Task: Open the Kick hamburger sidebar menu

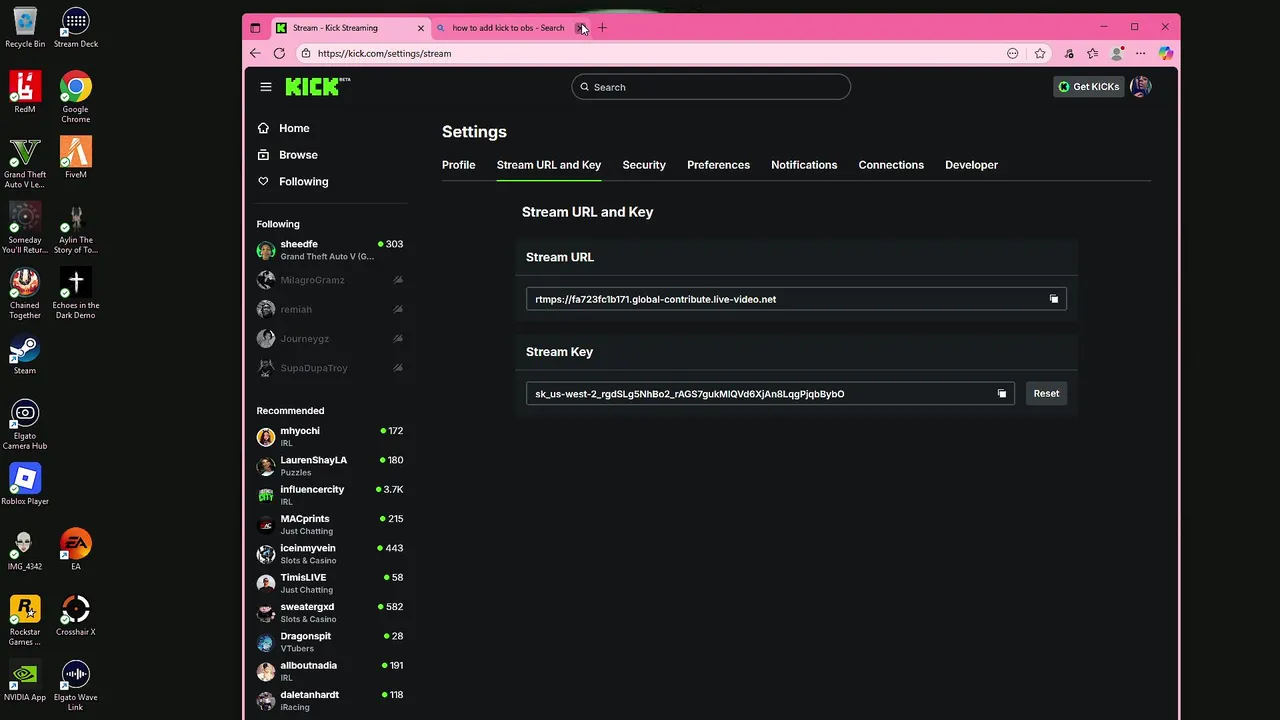Action: [x=266, y=87]
